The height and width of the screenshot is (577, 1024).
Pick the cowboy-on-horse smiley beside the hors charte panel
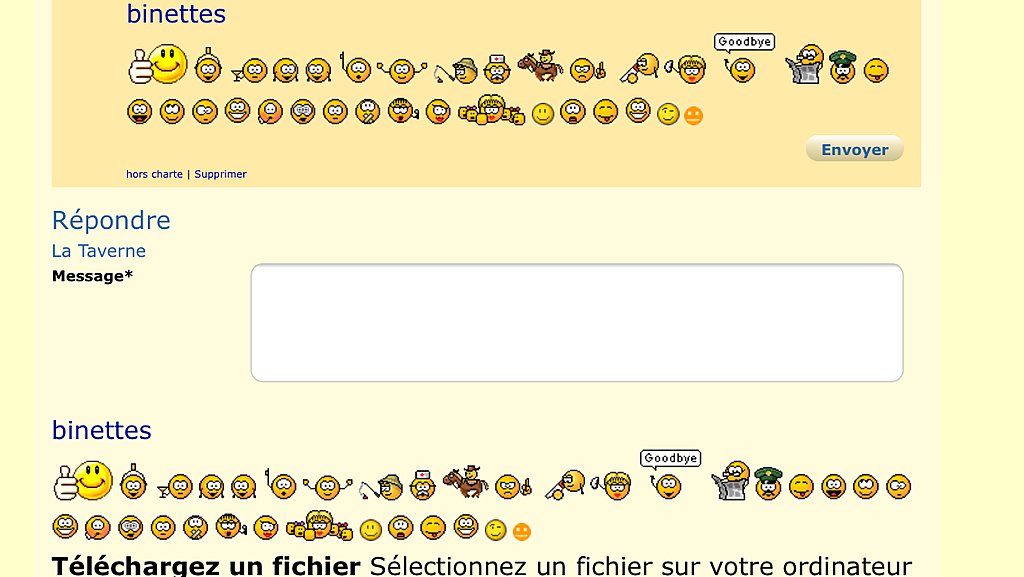[540, 66]
